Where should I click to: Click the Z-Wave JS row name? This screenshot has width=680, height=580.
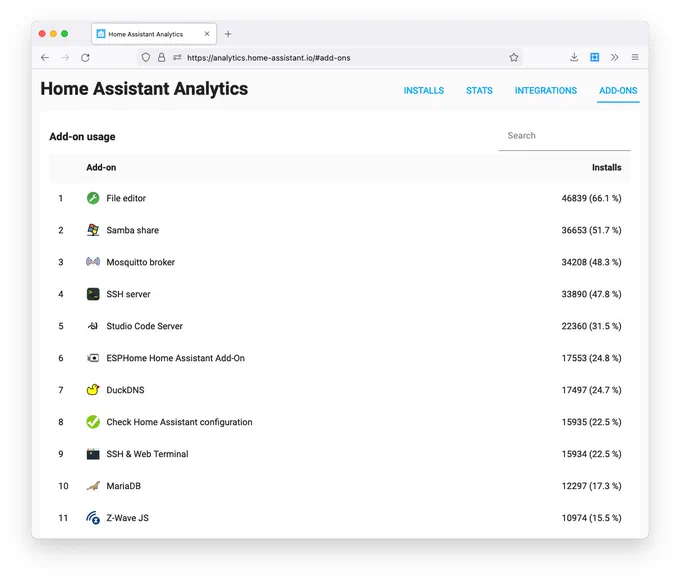(128, 518)
